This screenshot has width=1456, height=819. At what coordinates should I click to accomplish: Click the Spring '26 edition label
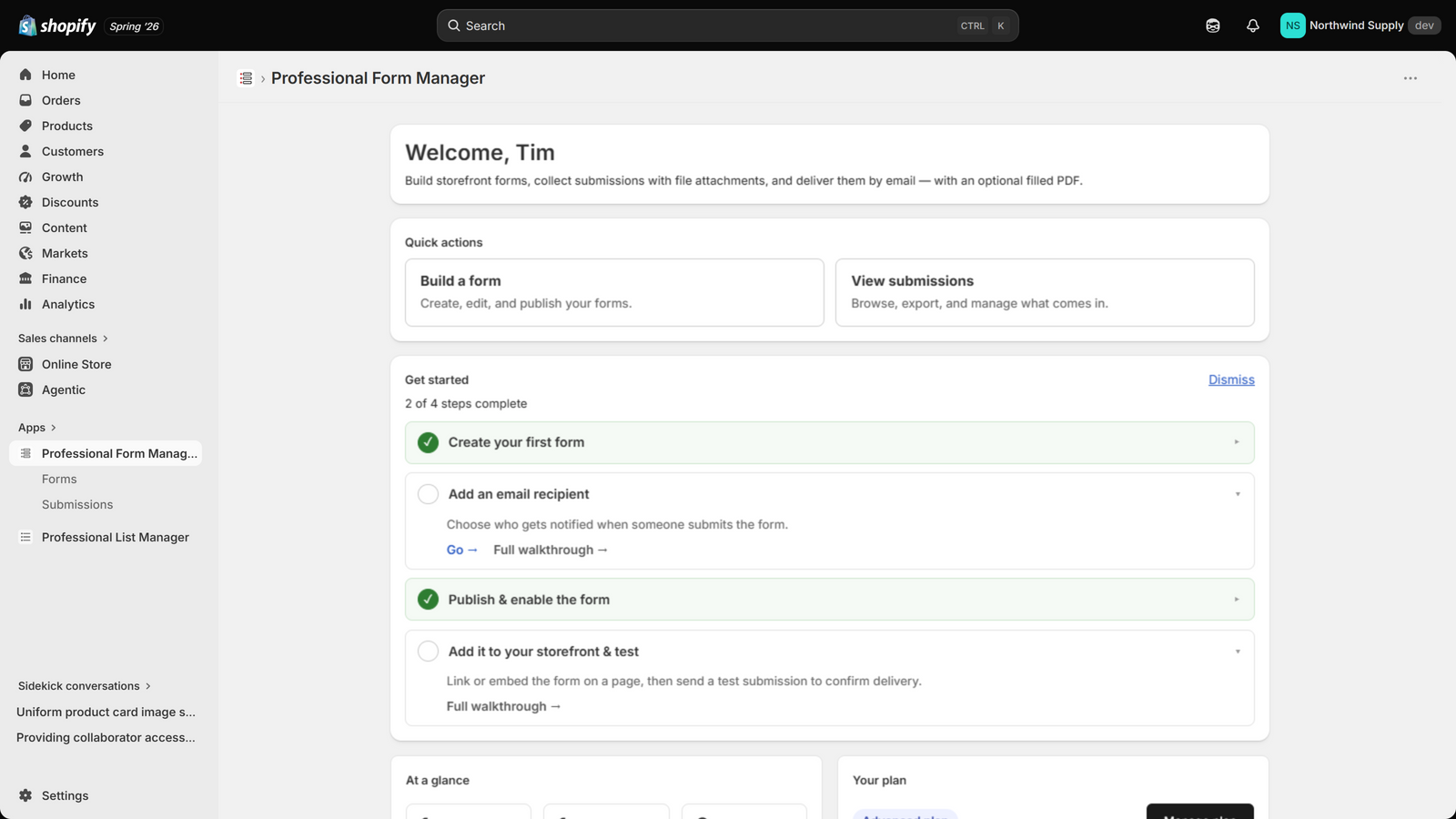(134, 26)
